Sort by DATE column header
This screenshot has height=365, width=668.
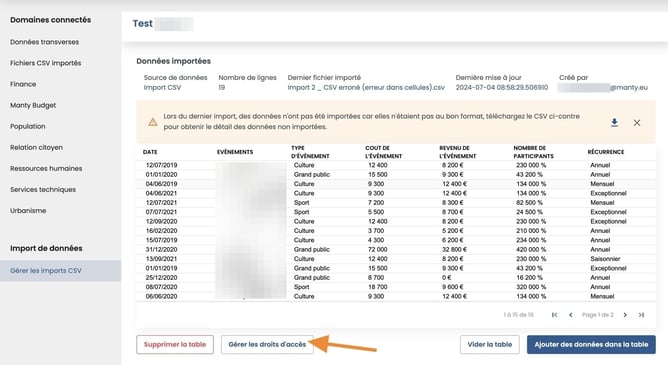click(x=150, y=152)
